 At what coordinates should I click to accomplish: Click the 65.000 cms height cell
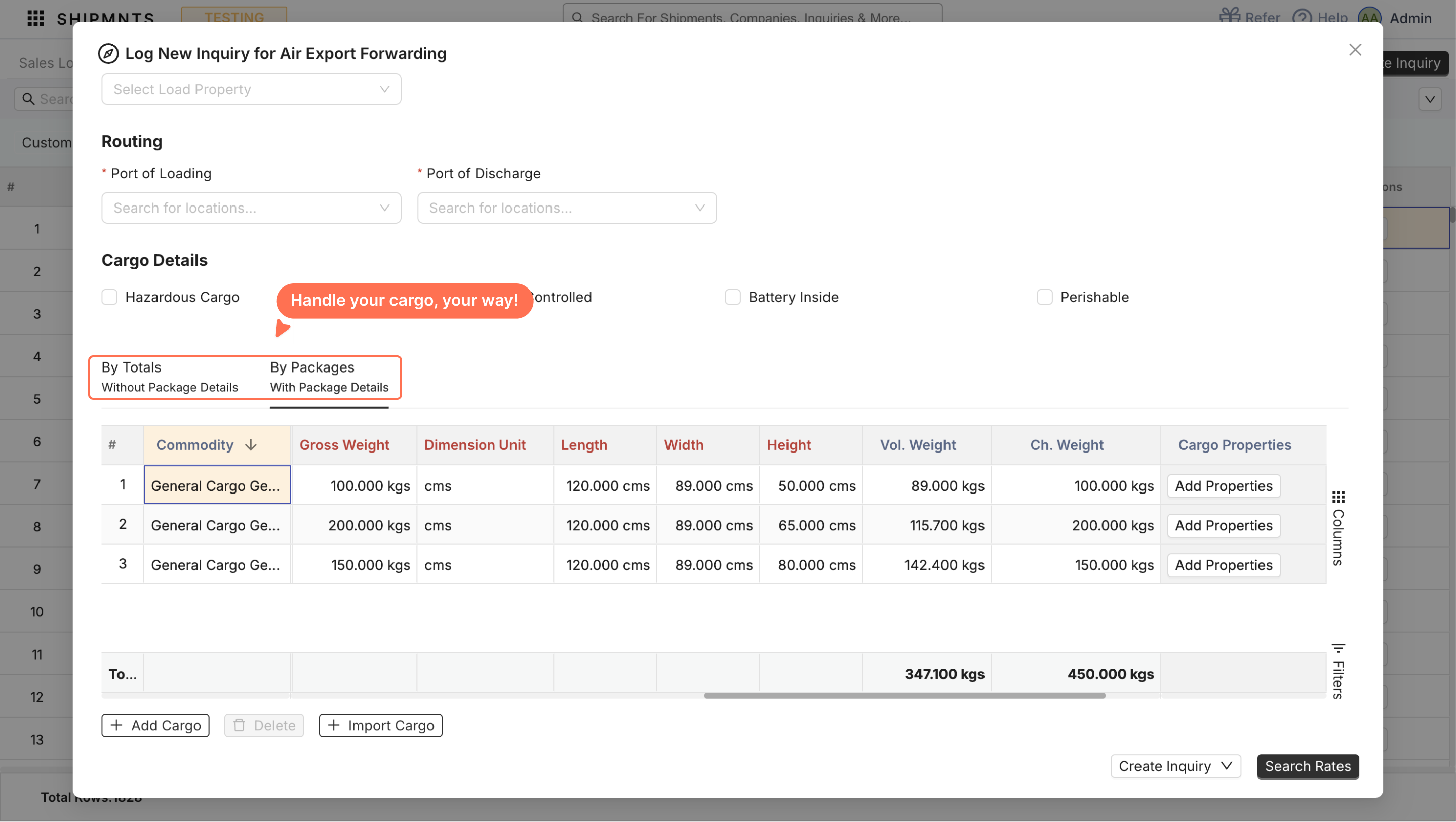(x=810, y=525)
